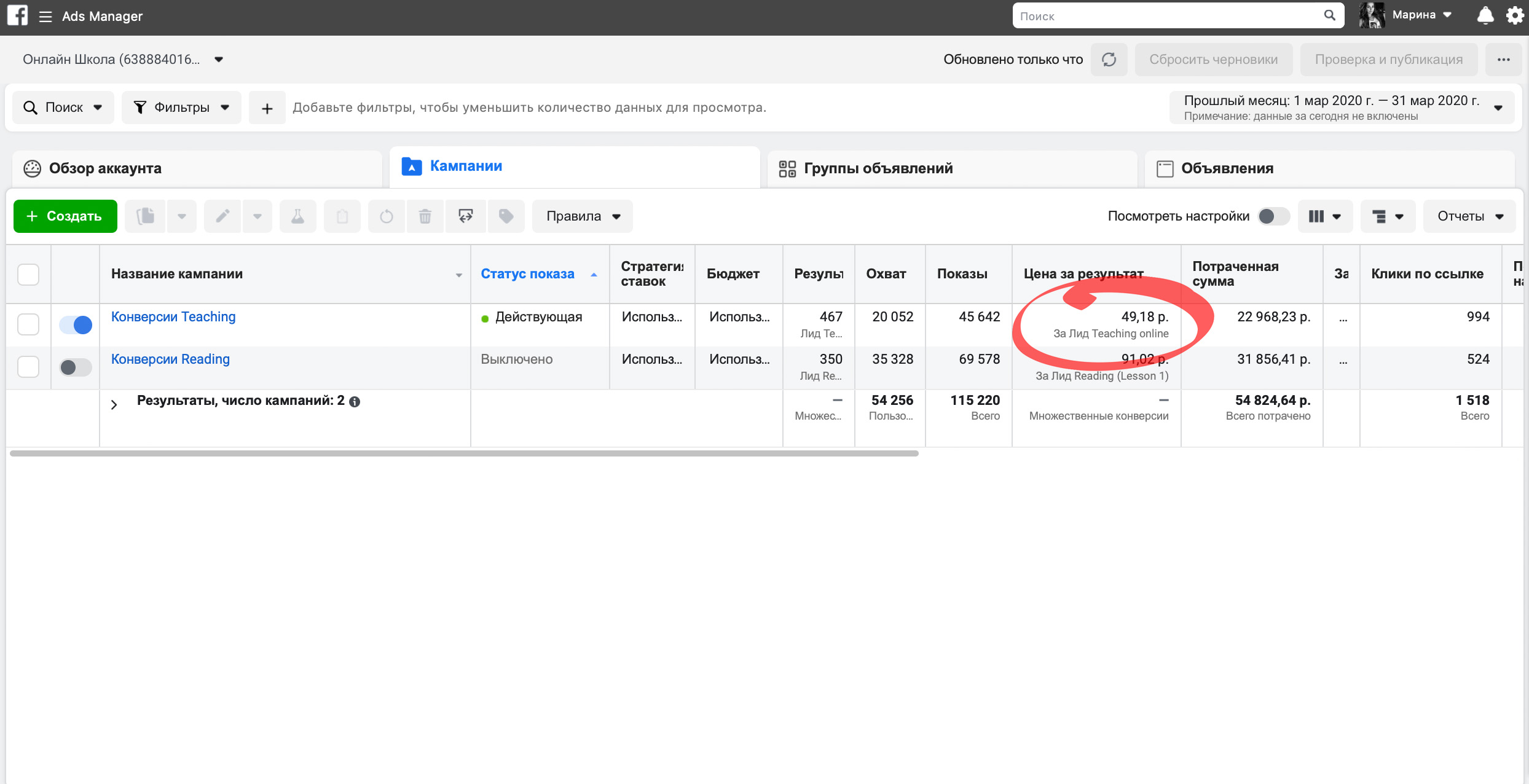This screenshot has width=1529, height=784.
Task: Click in the top Поиск field
Action: click(1178, 16)
